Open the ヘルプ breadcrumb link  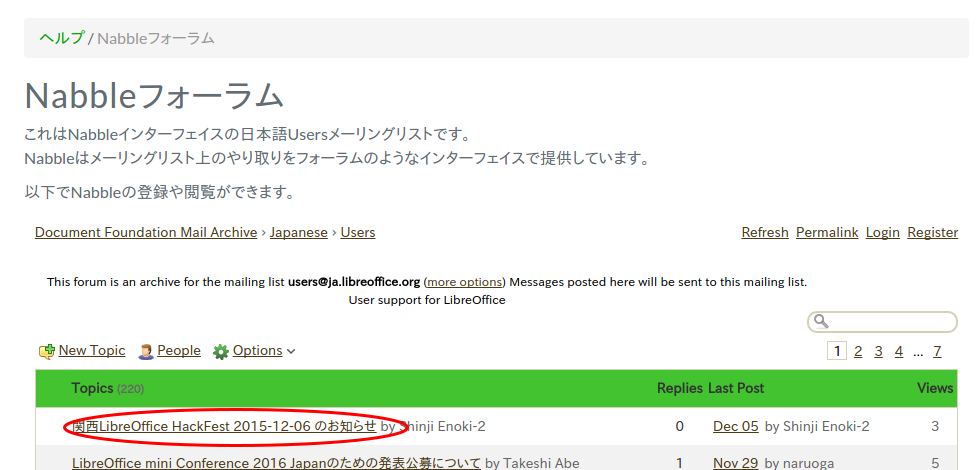click(61, 38)
